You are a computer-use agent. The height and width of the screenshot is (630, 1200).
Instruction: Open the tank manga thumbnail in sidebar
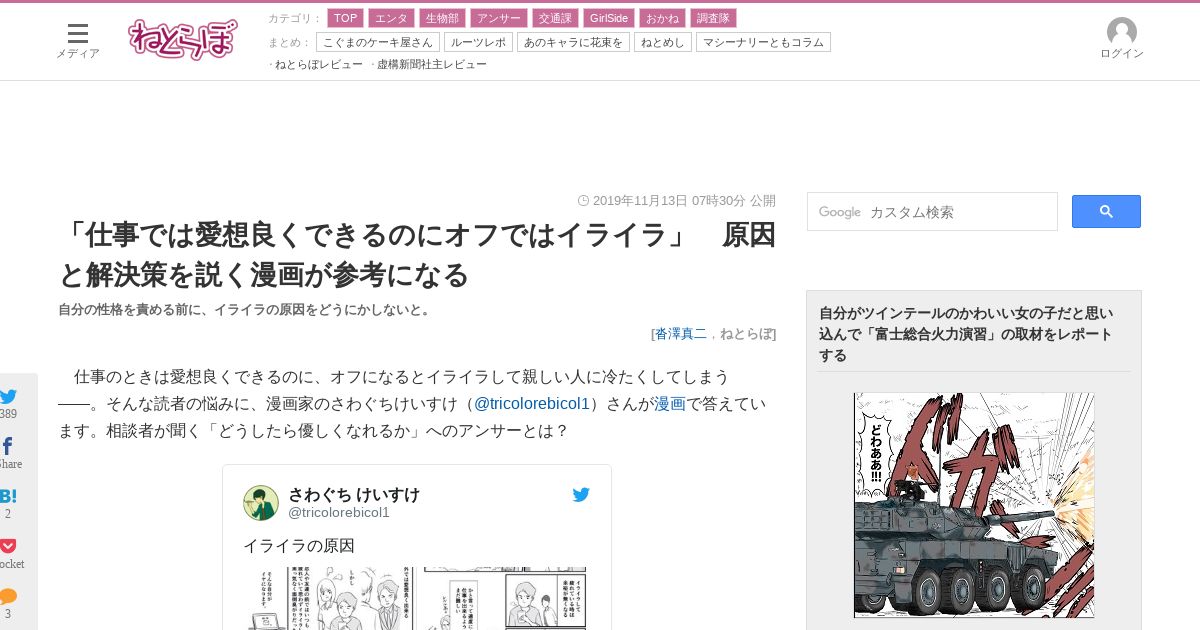pyautogui.click(x=974, y=505)
